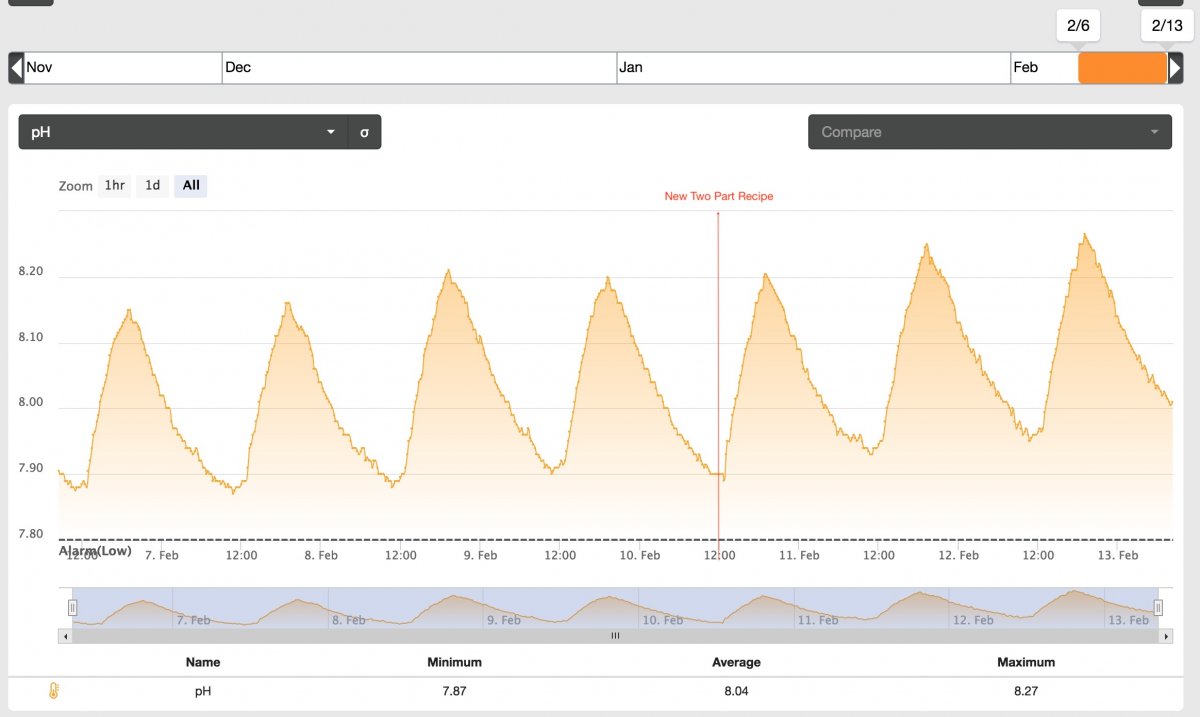Image resolution: width=1200 pixels, height=717 pixels.
Task: Set chart zoom to 1d
Action: 152,185
